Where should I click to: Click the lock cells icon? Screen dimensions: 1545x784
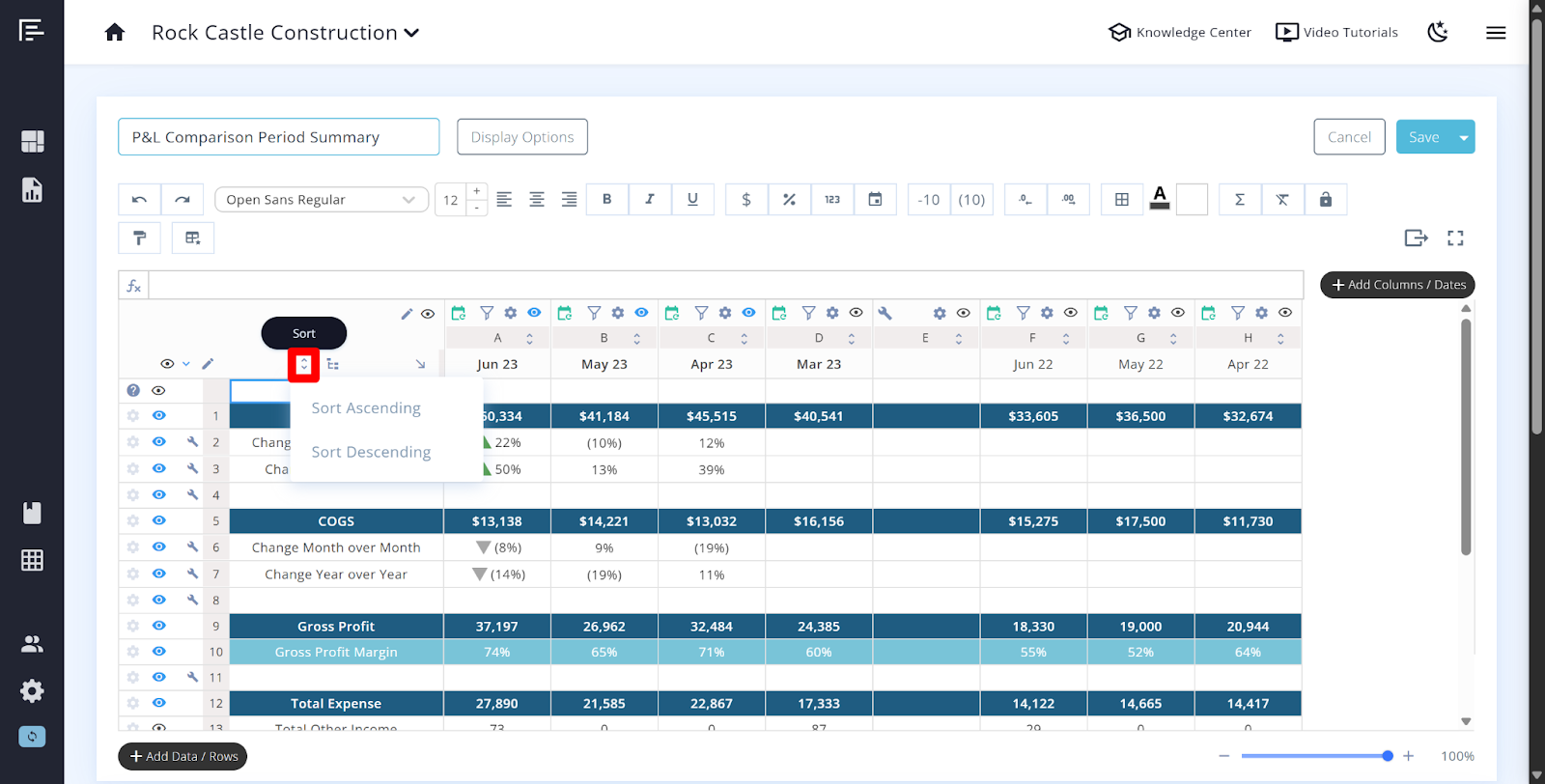(x=1326, y=200)
